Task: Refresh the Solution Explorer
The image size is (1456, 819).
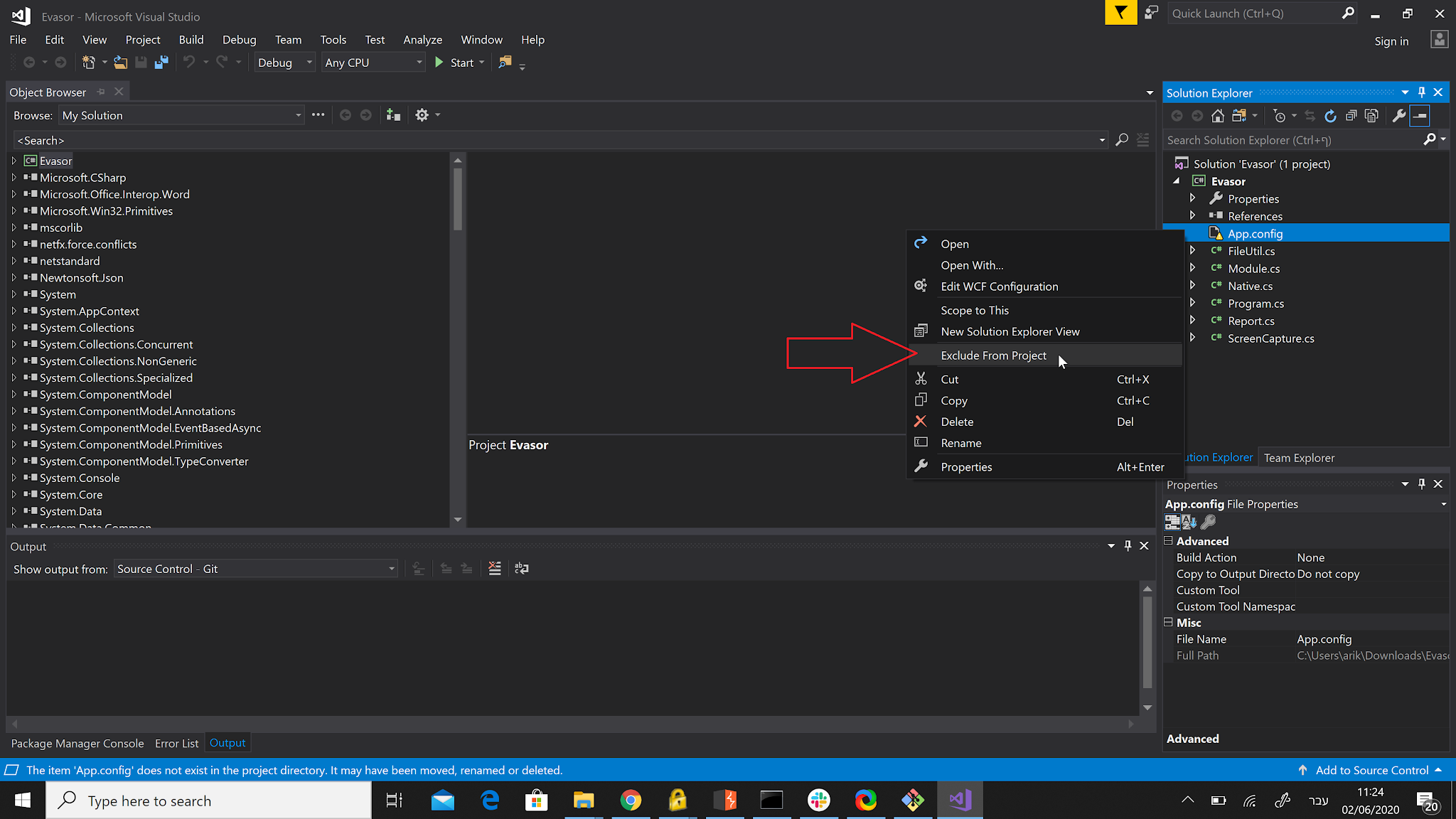Action: [x=1330, y=116]
